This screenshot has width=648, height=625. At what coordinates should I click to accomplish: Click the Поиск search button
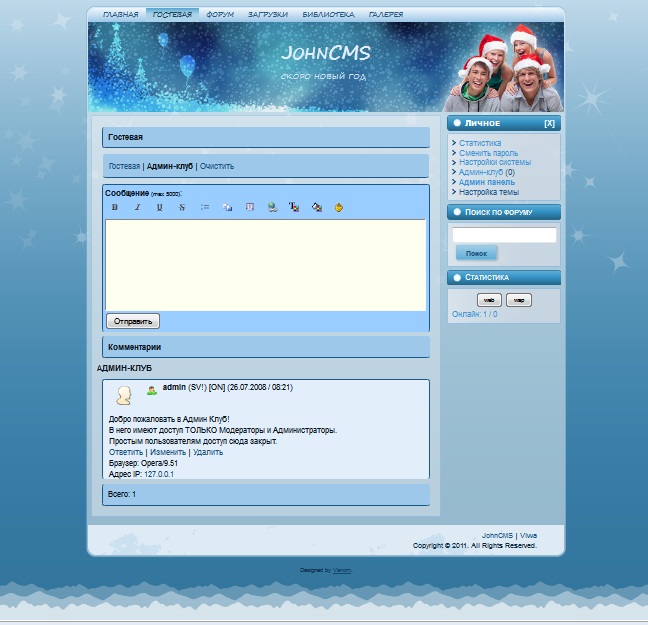click(476, 253)
